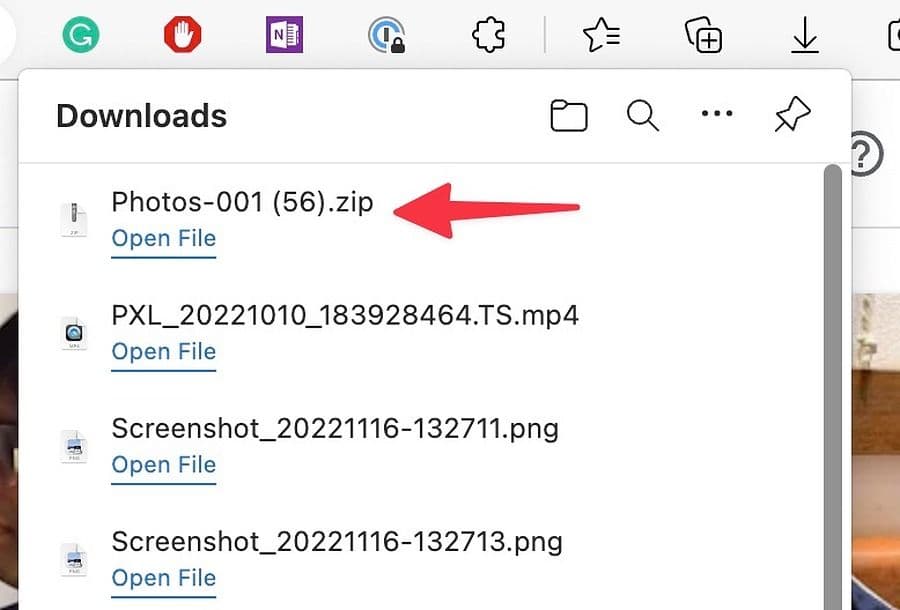Open more download options menu
Screen dimensions: 900x610
(717, 114)
